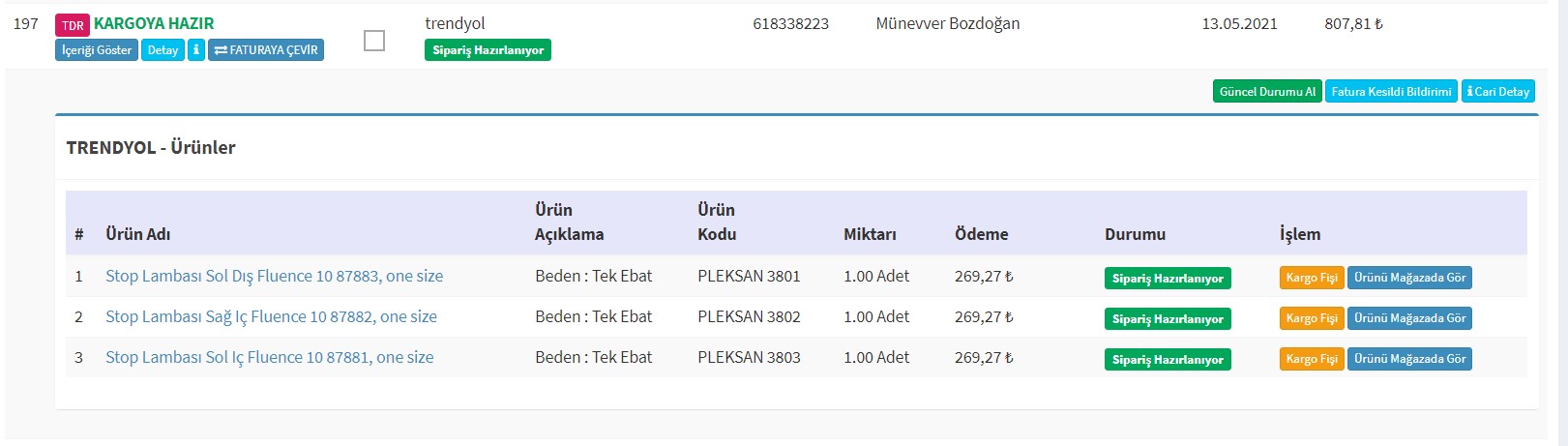Open Stop Lambası Sol Dış Fluence link
This screenshot has height=446, width=1568.
tap(274, 277)
